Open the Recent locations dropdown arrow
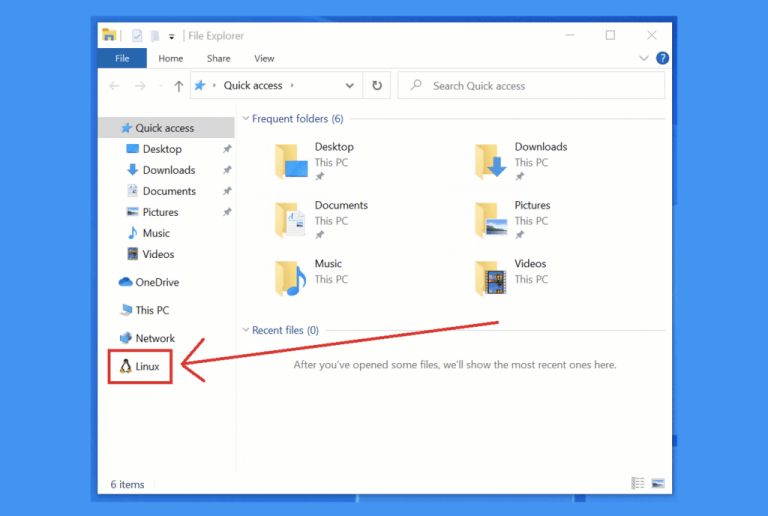Screen dimensions: 768x516 pyautogui.click(x=161, y=87)
